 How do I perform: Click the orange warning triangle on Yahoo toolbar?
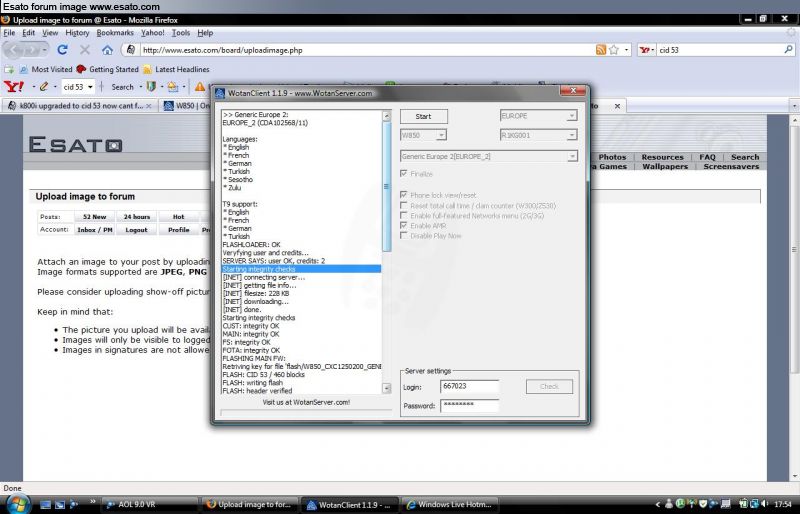click(x=200, y=87)
